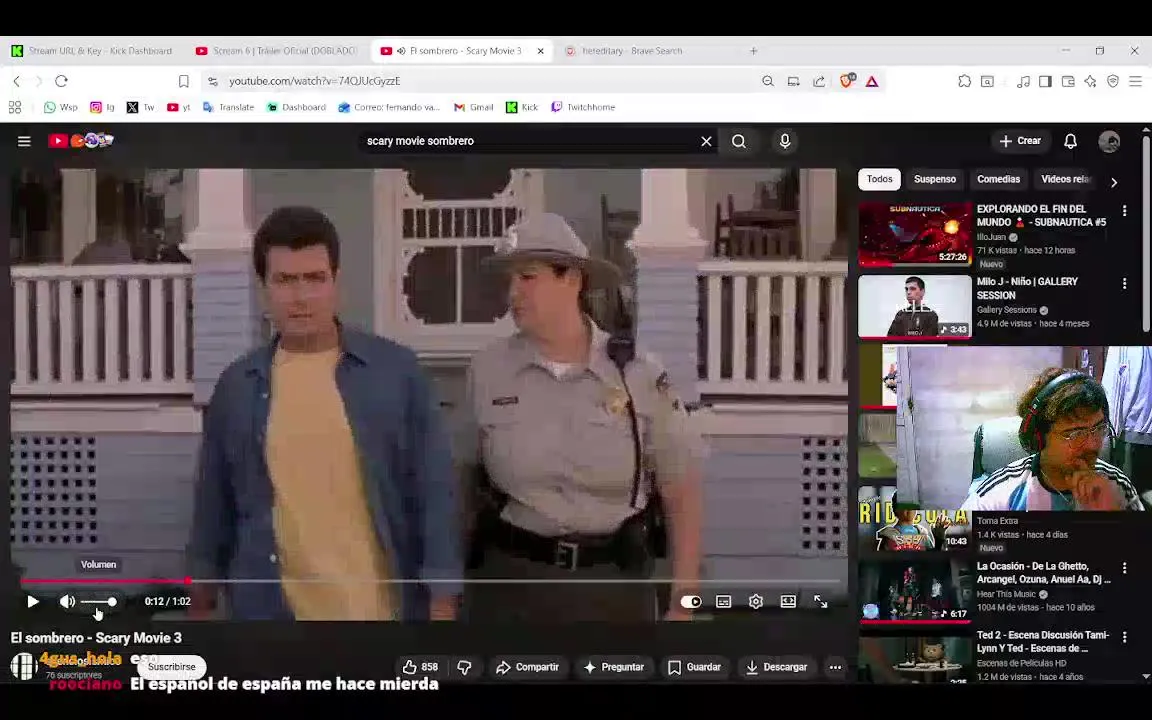Open account avatar menu
Image resolution: width=1152 pixels, height=720 pixels.
[1109, 141]
